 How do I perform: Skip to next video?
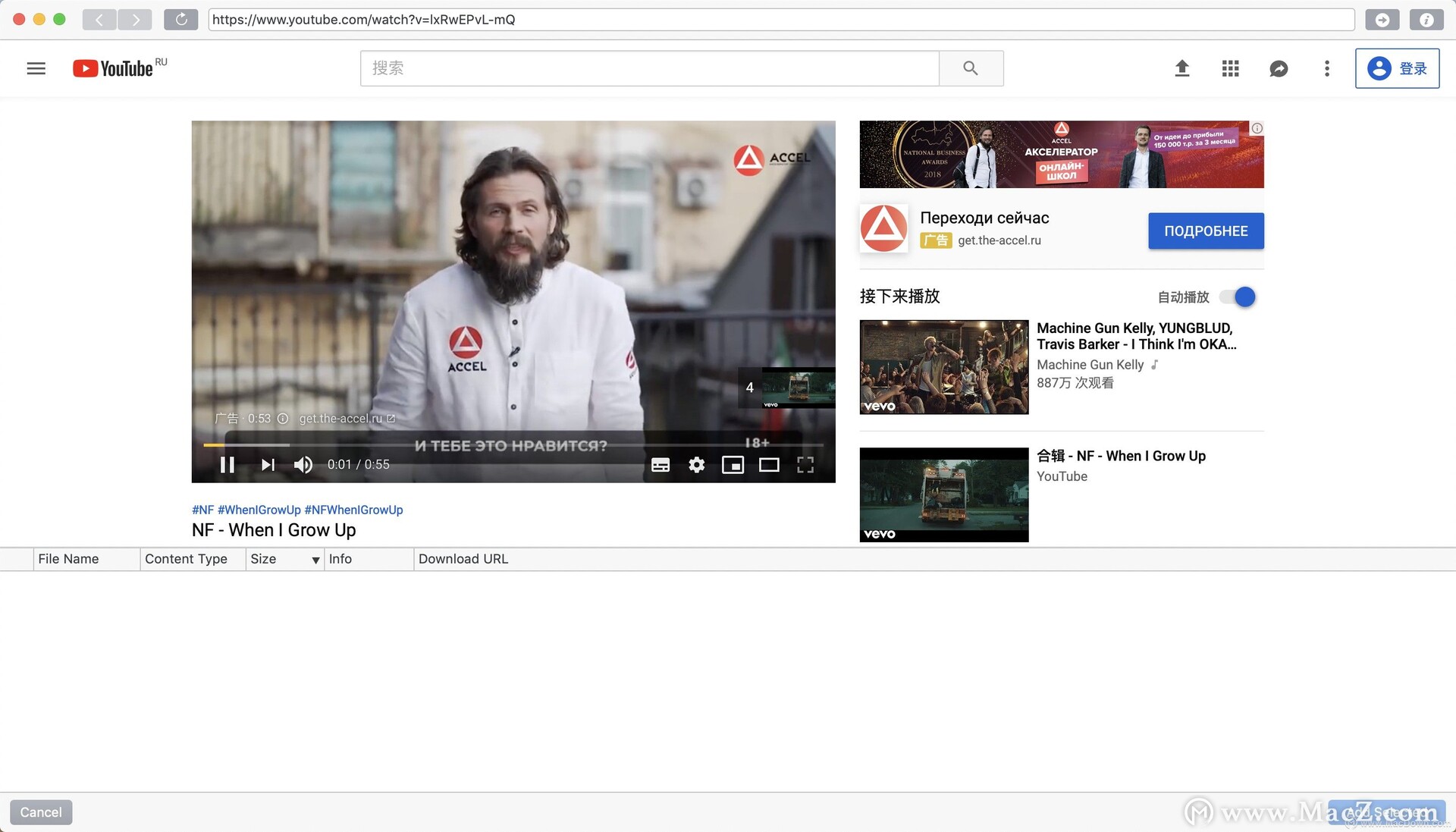coord(267,465)
